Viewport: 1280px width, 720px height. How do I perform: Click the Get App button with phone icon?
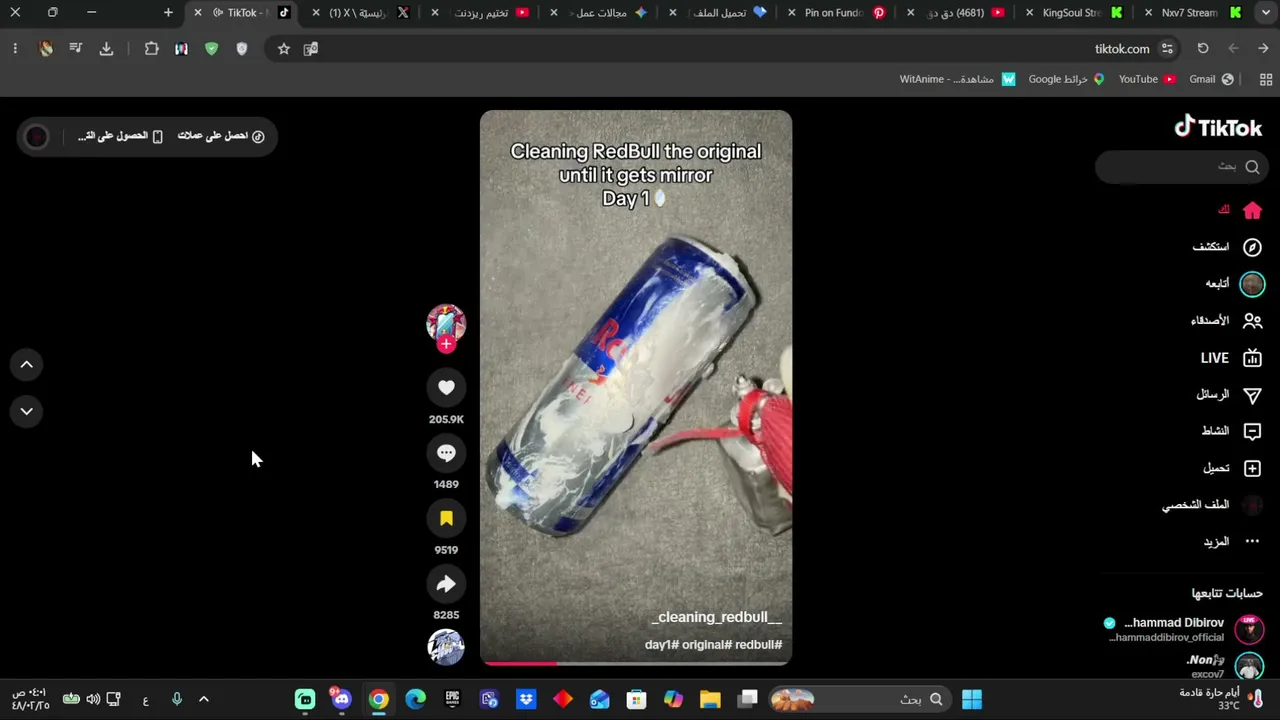pos(120,136)
